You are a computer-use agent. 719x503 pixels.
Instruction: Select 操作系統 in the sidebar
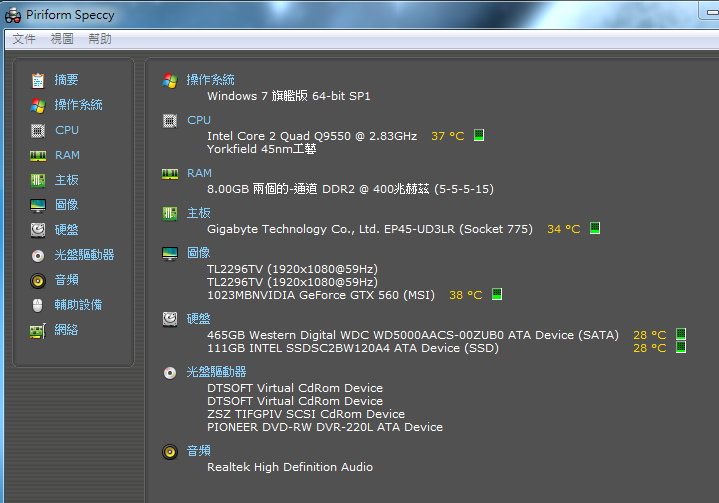click(x=78, y=105)
